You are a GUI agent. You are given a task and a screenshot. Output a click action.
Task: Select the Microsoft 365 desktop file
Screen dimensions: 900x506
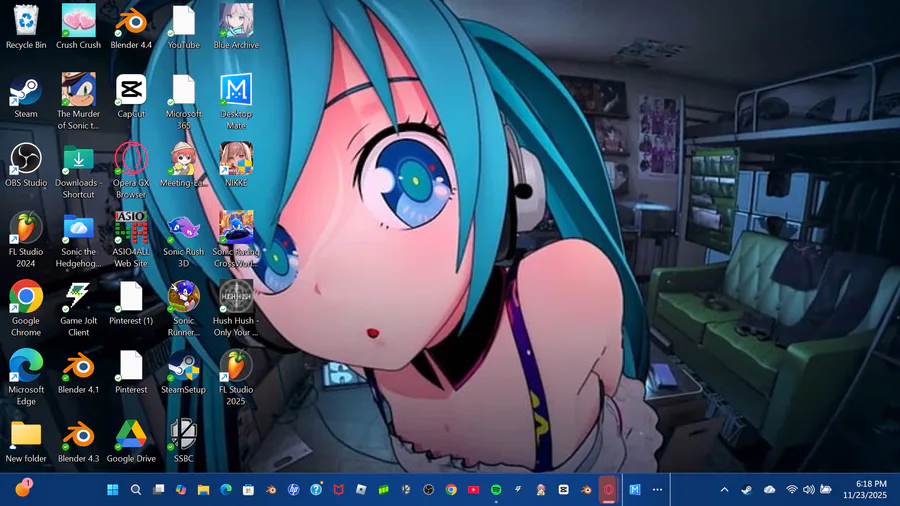click(x=184, y=102)
